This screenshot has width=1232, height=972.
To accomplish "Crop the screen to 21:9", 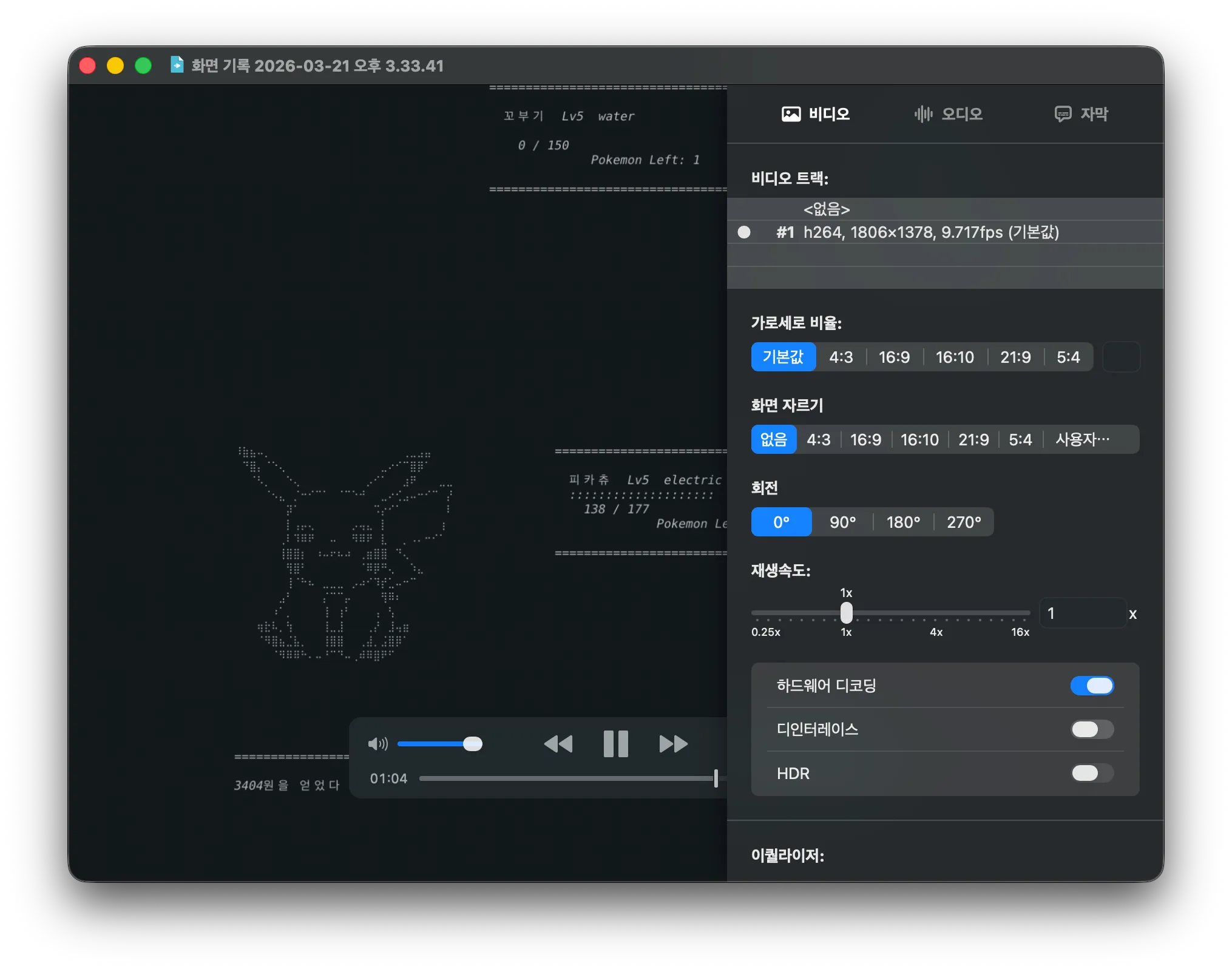I will tap(973, 439).
